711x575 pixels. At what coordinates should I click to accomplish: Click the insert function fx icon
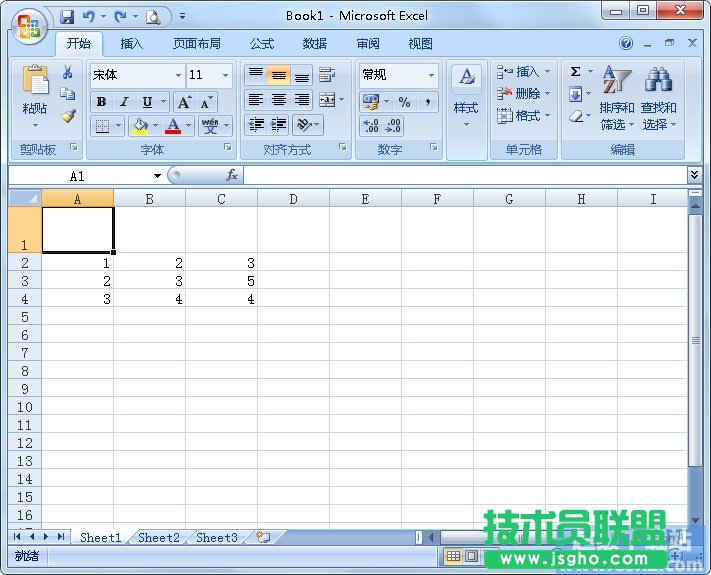pos(232,175)
